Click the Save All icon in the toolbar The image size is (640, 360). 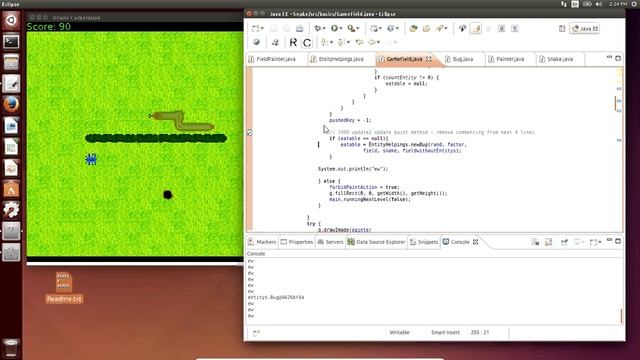pyautogui.click(x=287, y=28)
